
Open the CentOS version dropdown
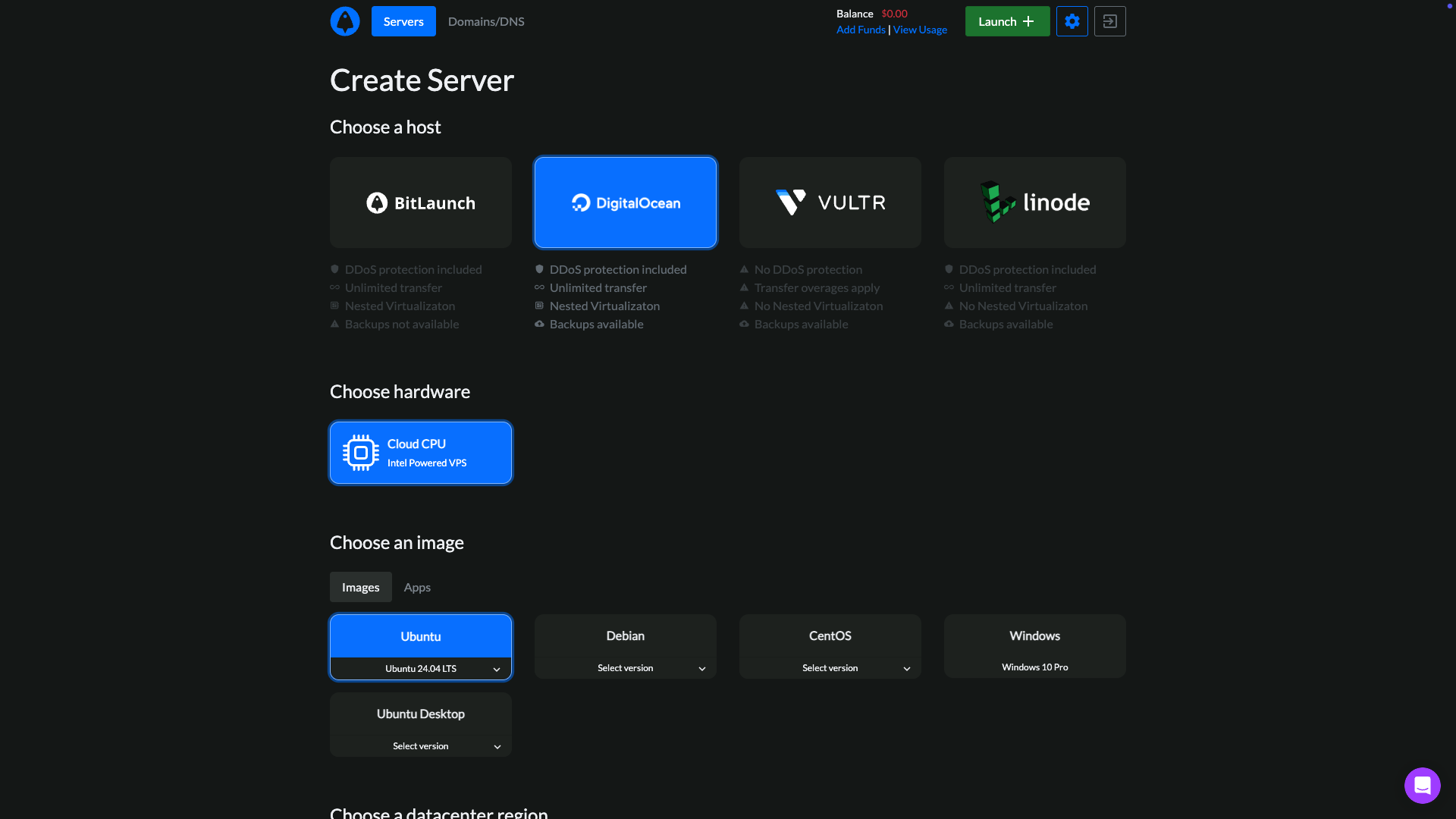(830, 668)
